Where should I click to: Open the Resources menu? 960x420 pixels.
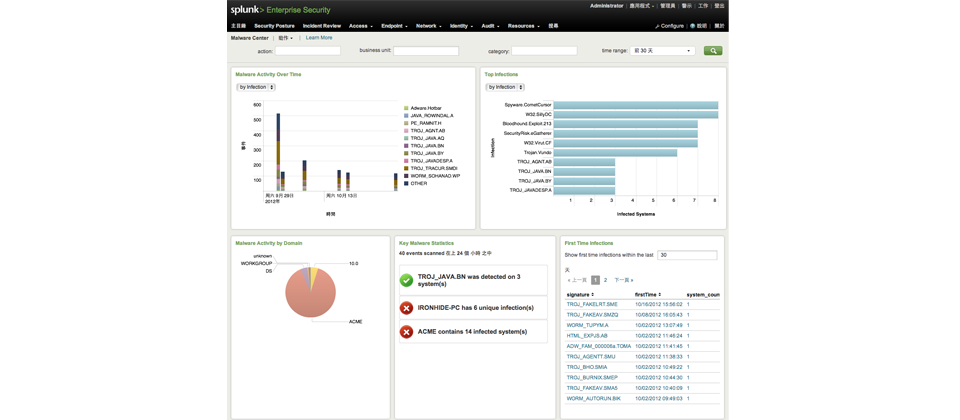pos(523,26)
